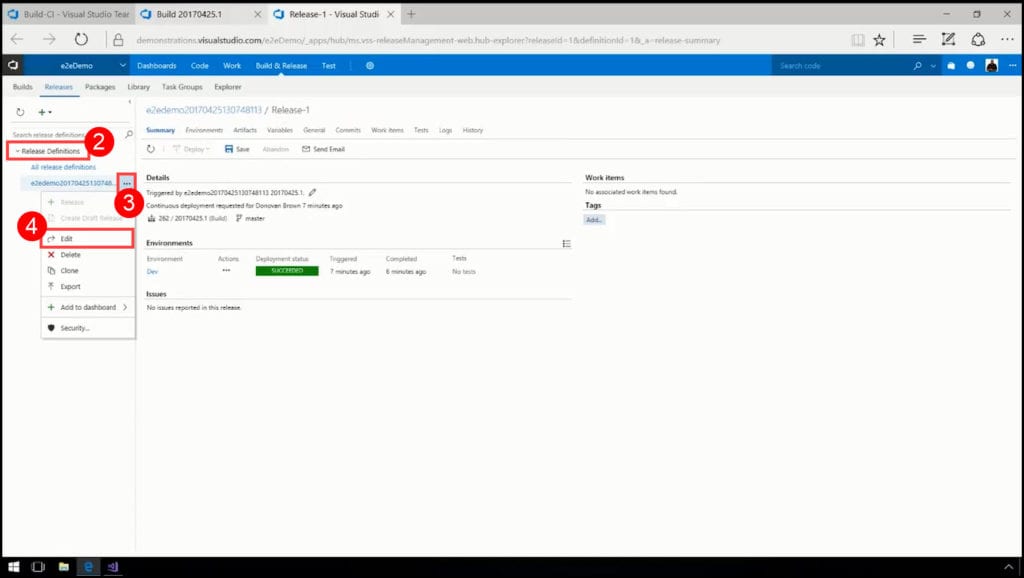Open actions ellipsis for Dev environment
Viewport: 1024px width, 578px height.
(x=226, y=270)
